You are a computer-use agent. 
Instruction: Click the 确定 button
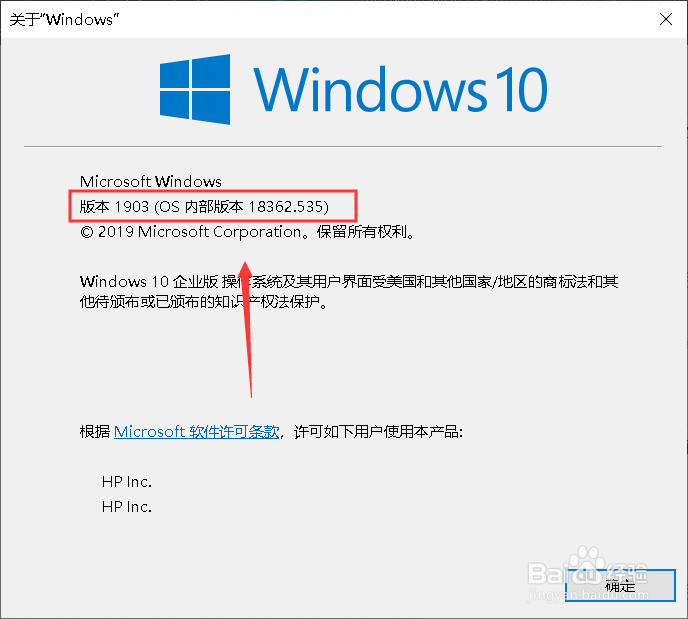point(620,585)
